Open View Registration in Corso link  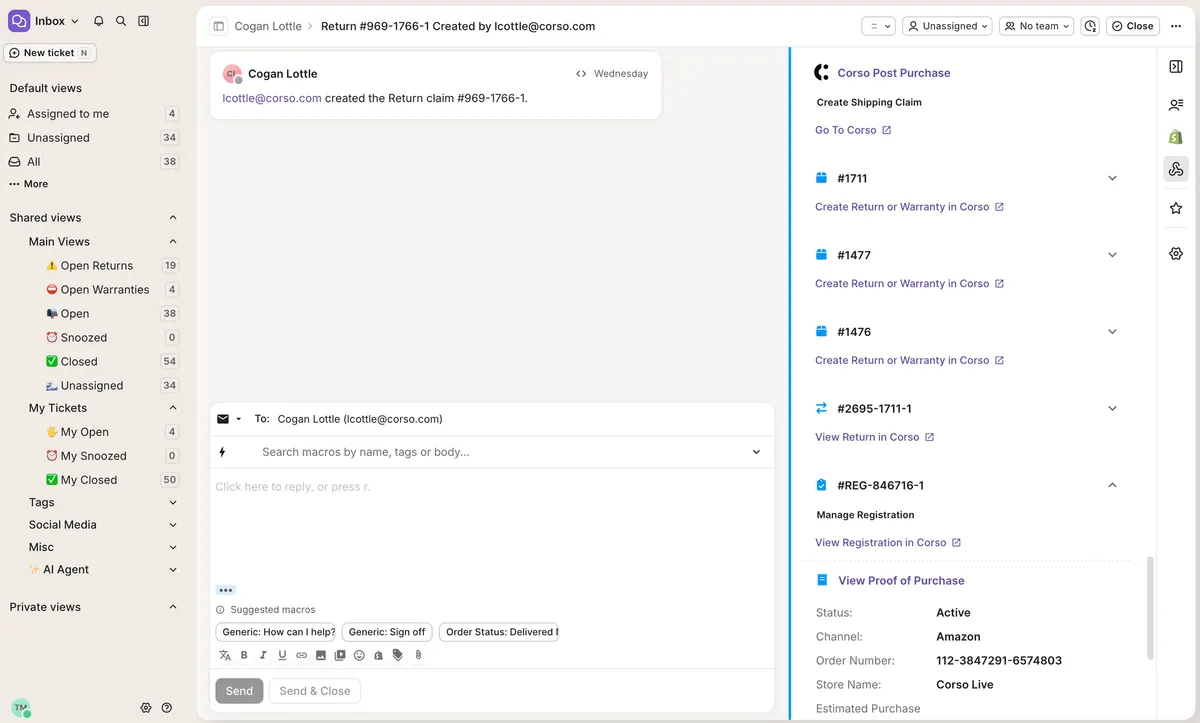(888, 543)
